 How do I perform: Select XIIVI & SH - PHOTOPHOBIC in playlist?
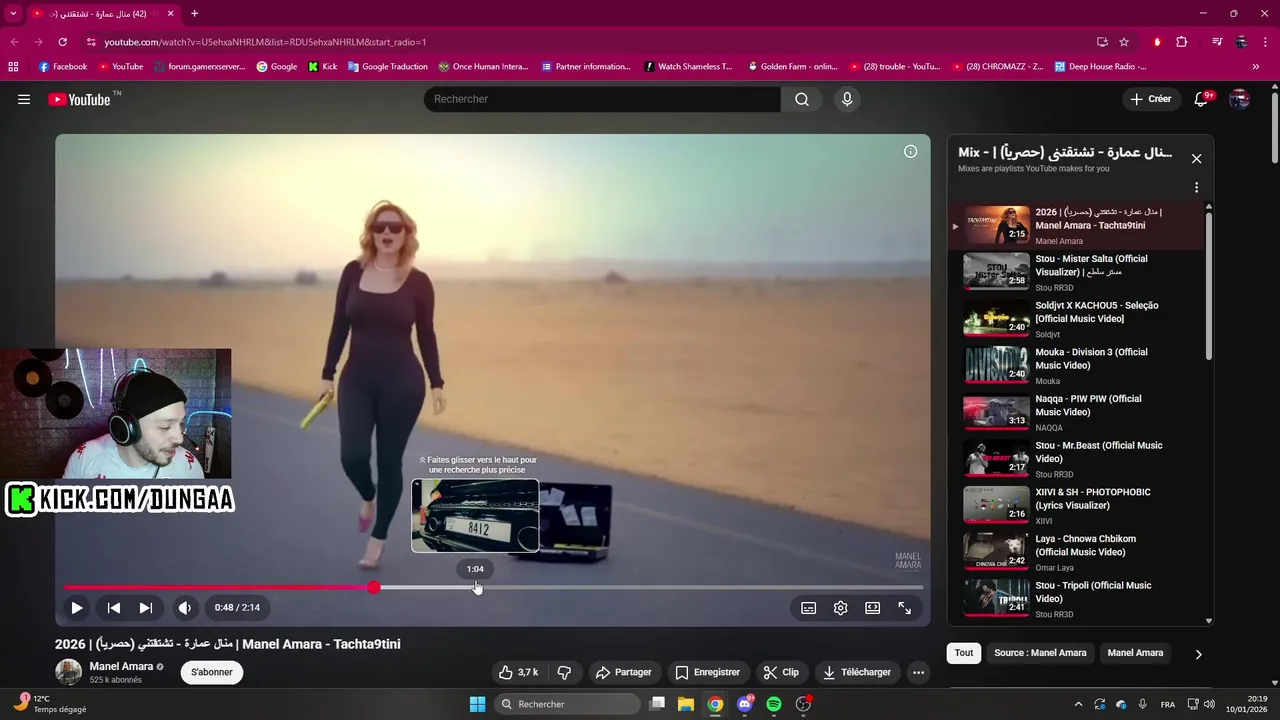click(x=1077, y=506)
